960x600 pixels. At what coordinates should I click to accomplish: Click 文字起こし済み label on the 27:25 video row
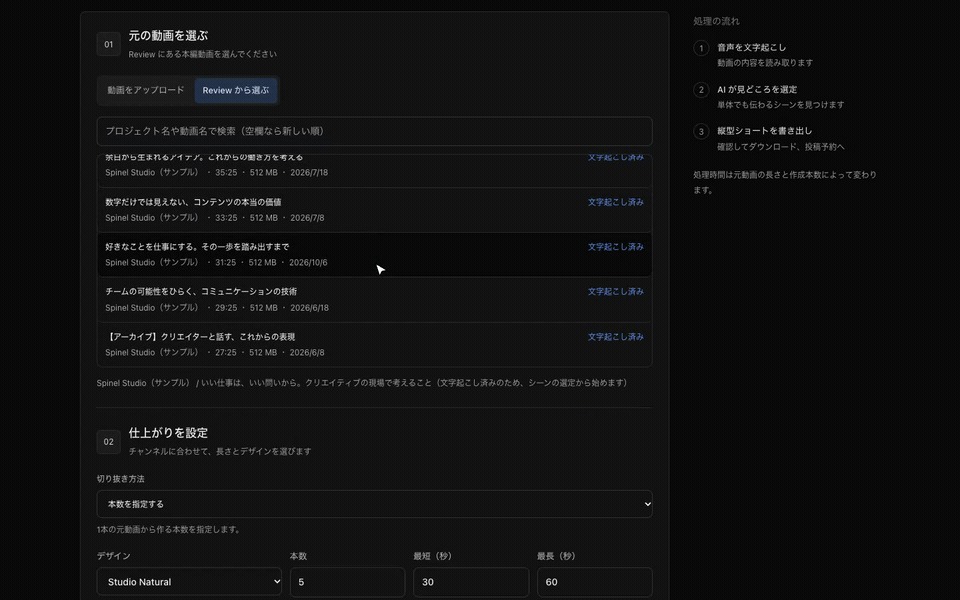615,337
